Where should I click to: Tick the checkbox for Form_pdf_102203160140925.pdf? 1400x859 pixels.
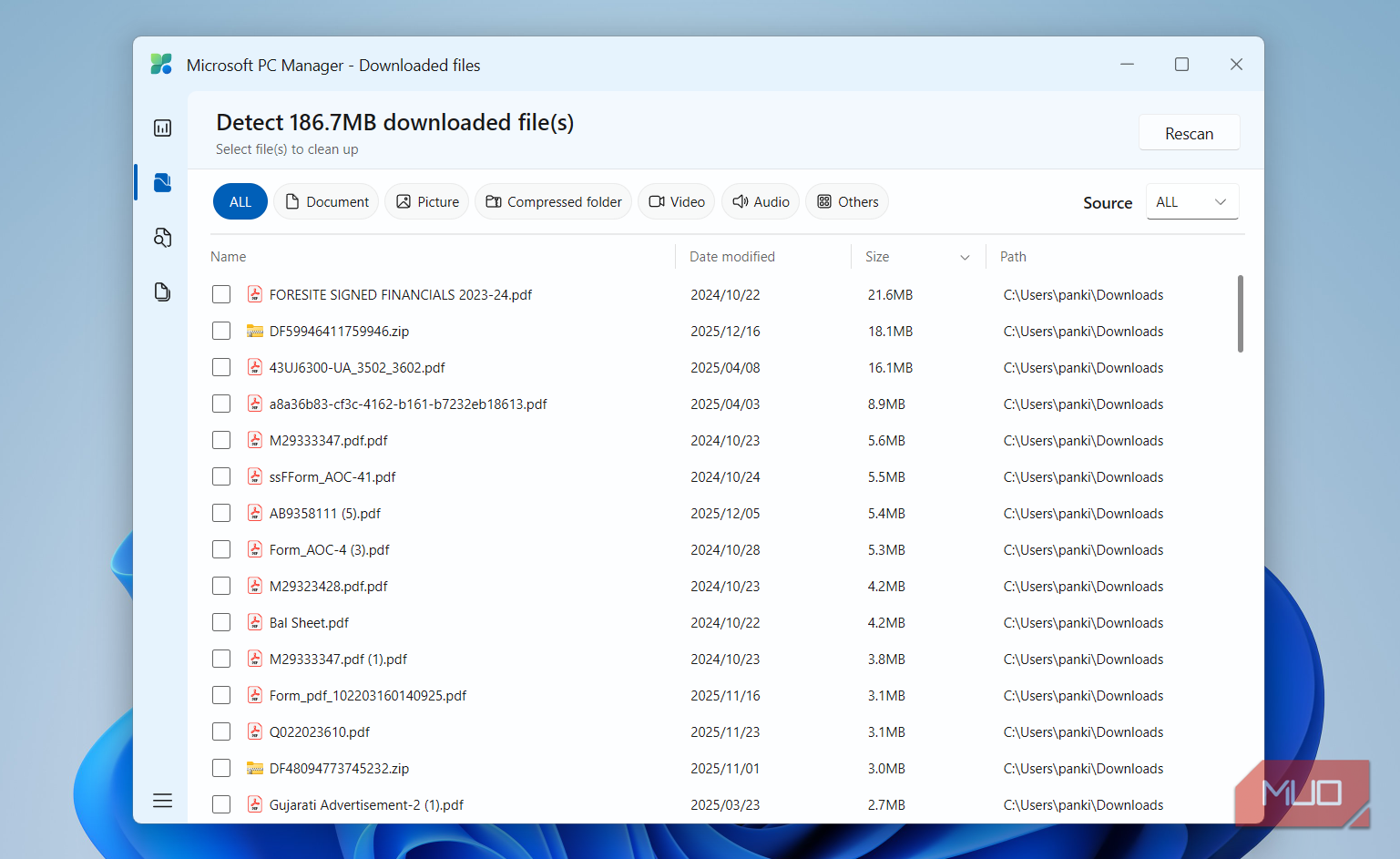pos(221,695)
